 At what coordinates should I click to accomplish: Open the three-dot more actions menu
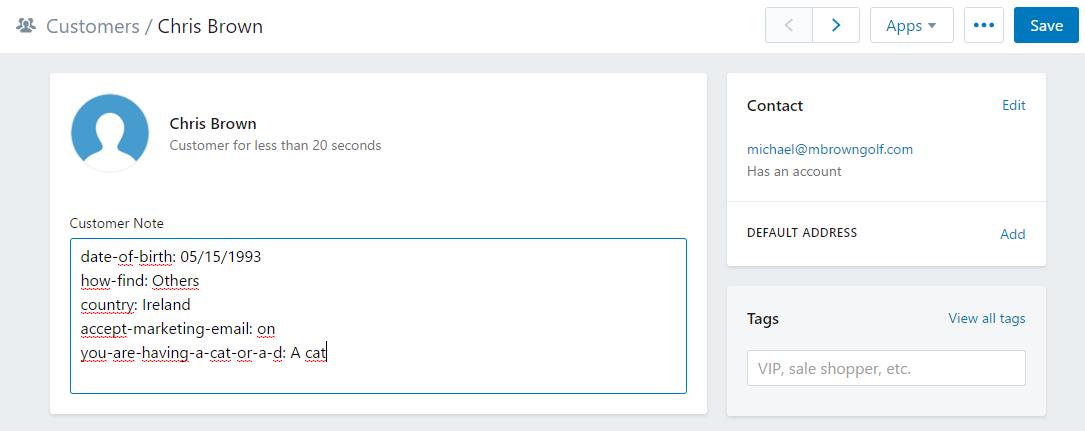[x=983, y=26]
